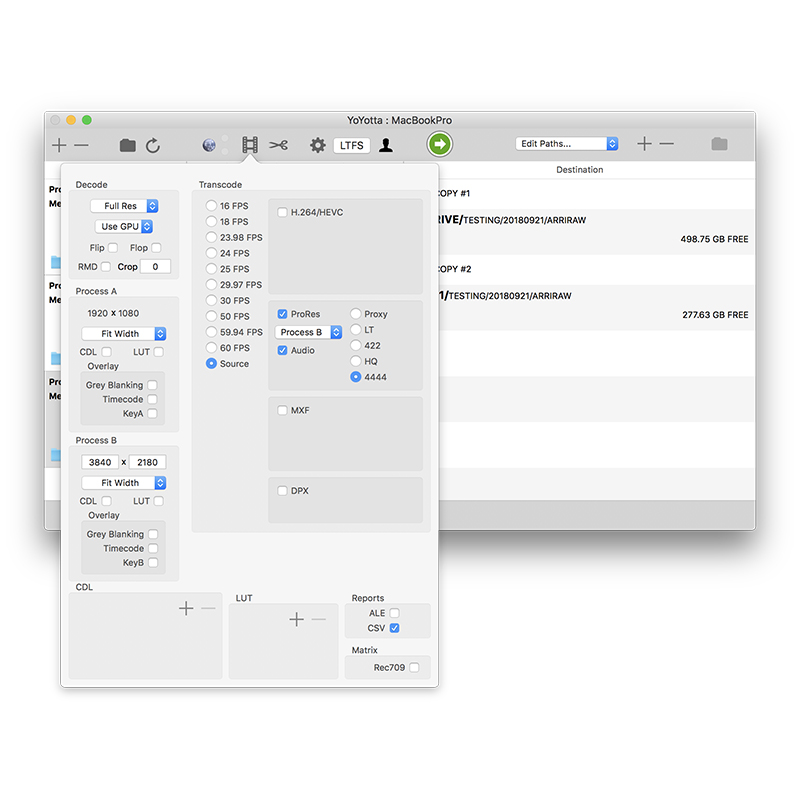Image resolution: width=800 pixels, height=800 pixels.
Task: Toggle the CSV reports checkbox
Action: (x=395, y=628)
